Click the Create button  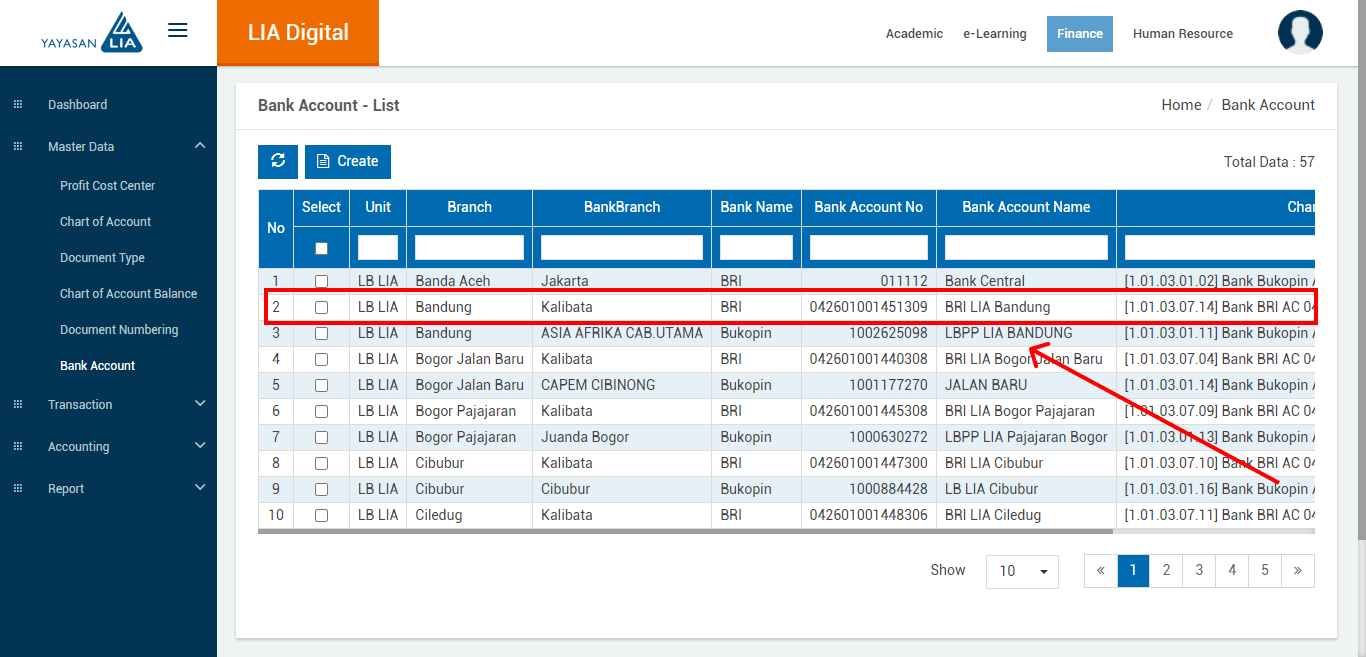pyautogui.click(x=348, y=161)
